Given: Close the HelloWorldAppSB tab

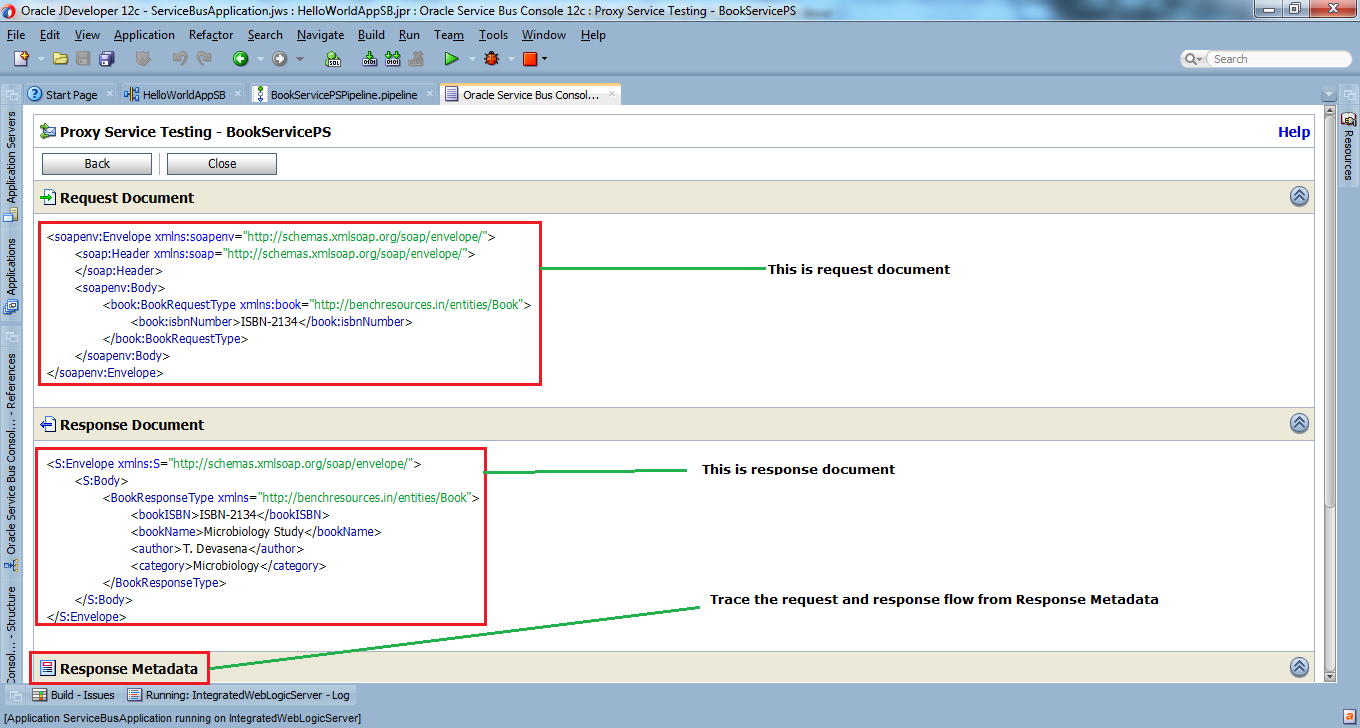Looking at the screenshot, I should pos(238,94).
